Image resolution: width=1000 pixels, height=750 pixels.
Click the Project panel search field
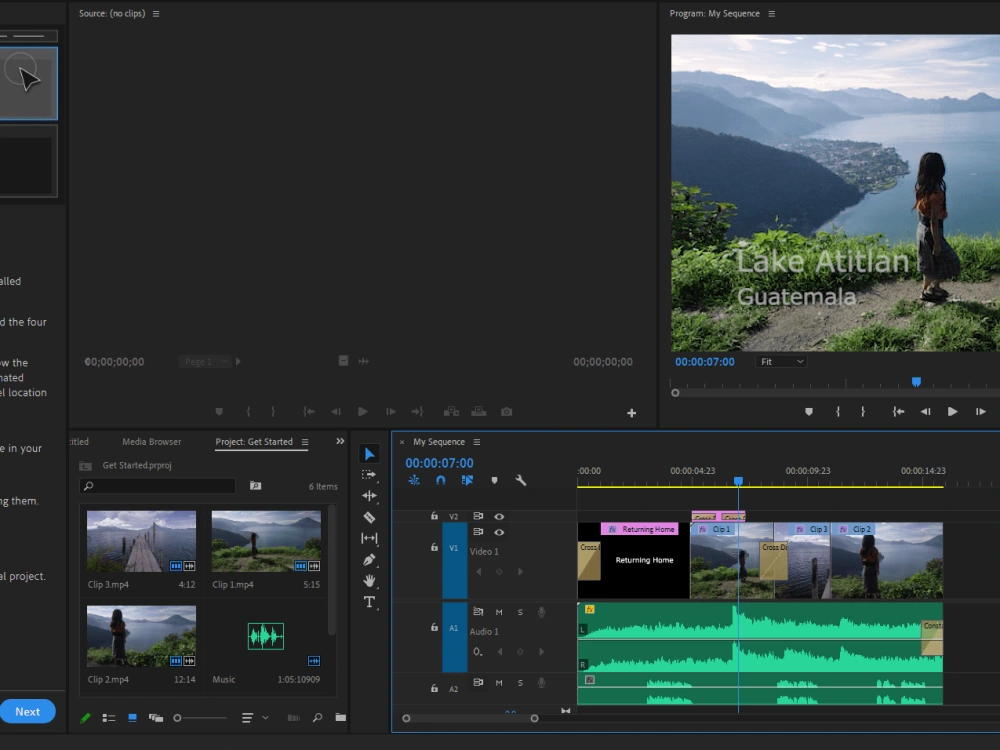coord(158,486)
